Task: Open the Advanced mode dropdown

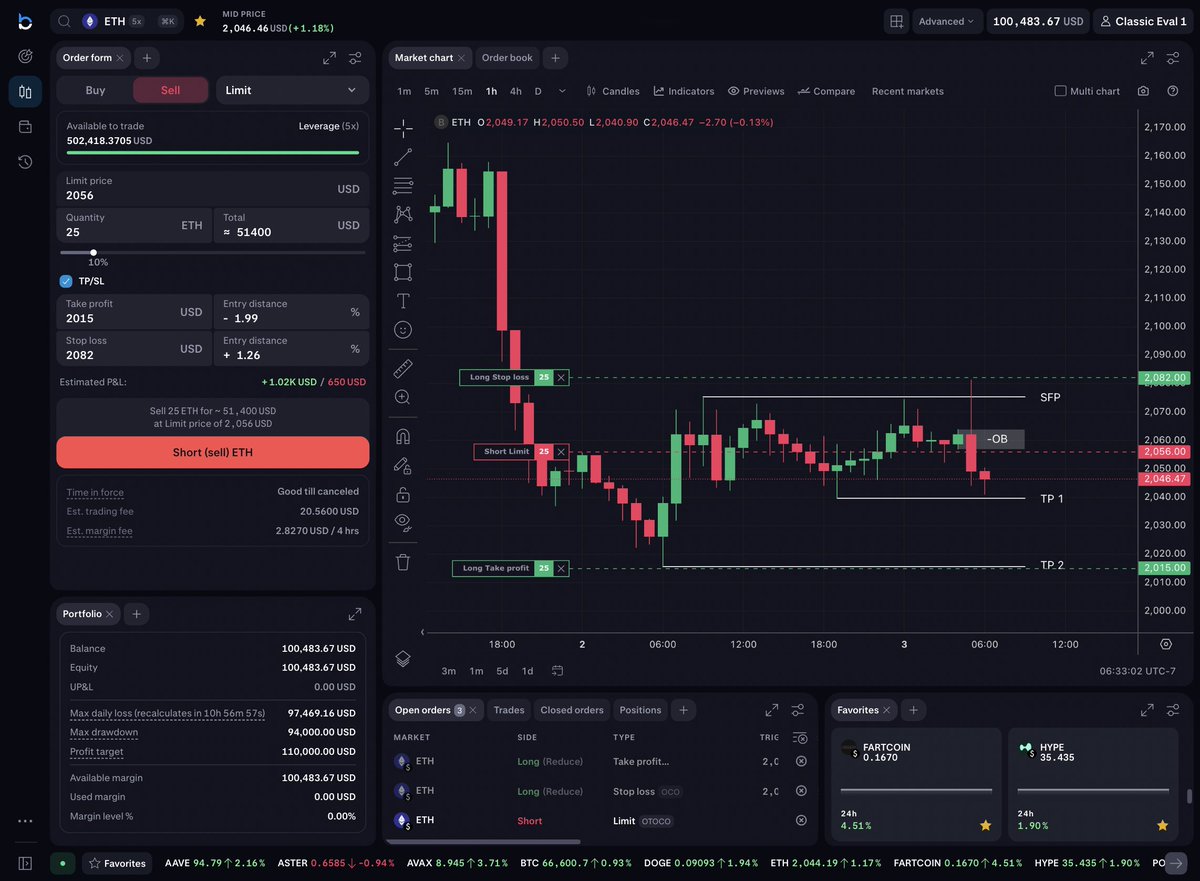Action: (947, 21)
